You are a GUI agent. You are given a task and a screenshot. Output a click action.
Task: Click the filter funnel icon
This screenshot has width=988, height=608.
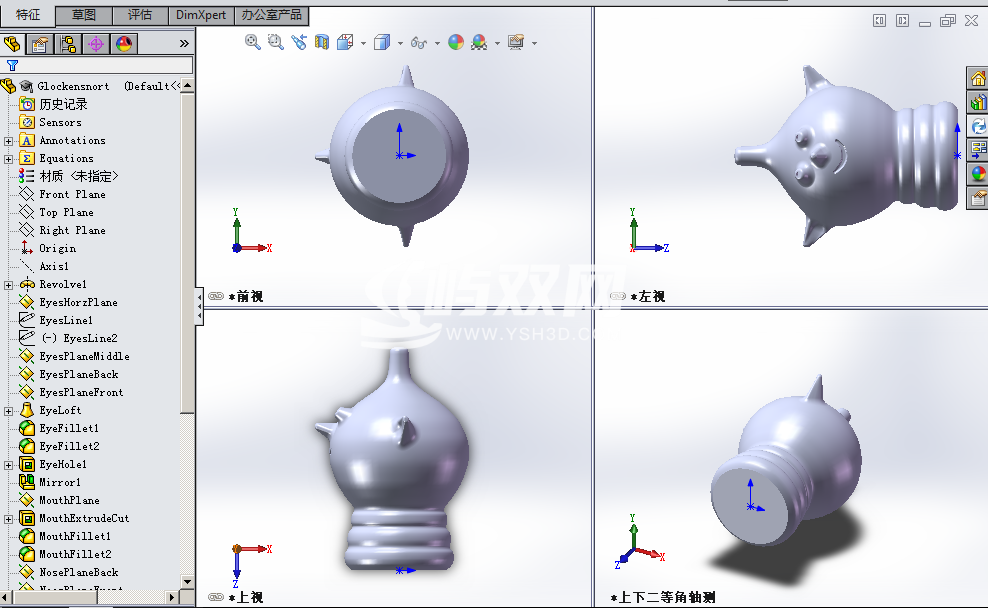click(x=12, y=65)
